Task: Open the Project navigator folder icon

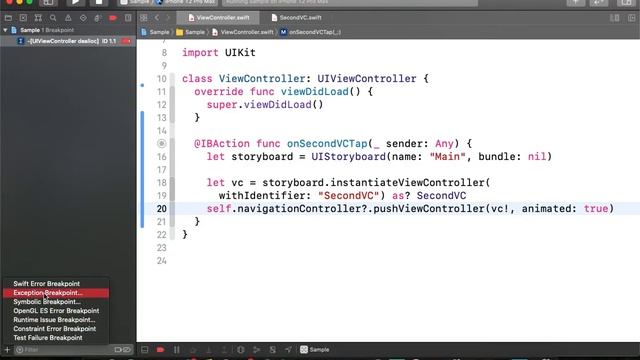Action: point(8,18)
